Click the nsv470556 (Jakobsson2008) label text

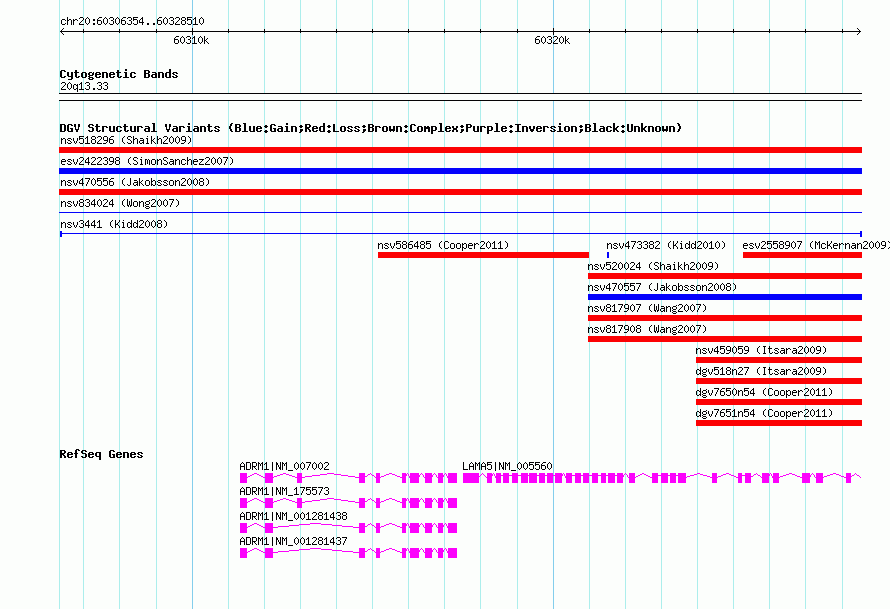[135, 182]
